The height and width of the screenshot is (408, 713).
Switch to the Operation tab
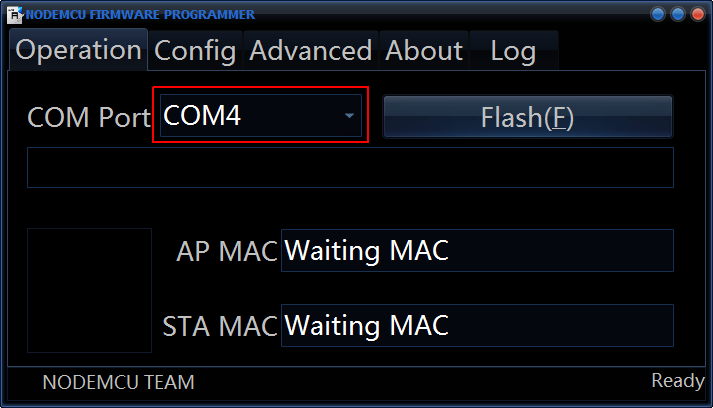[x=79, y=50]
